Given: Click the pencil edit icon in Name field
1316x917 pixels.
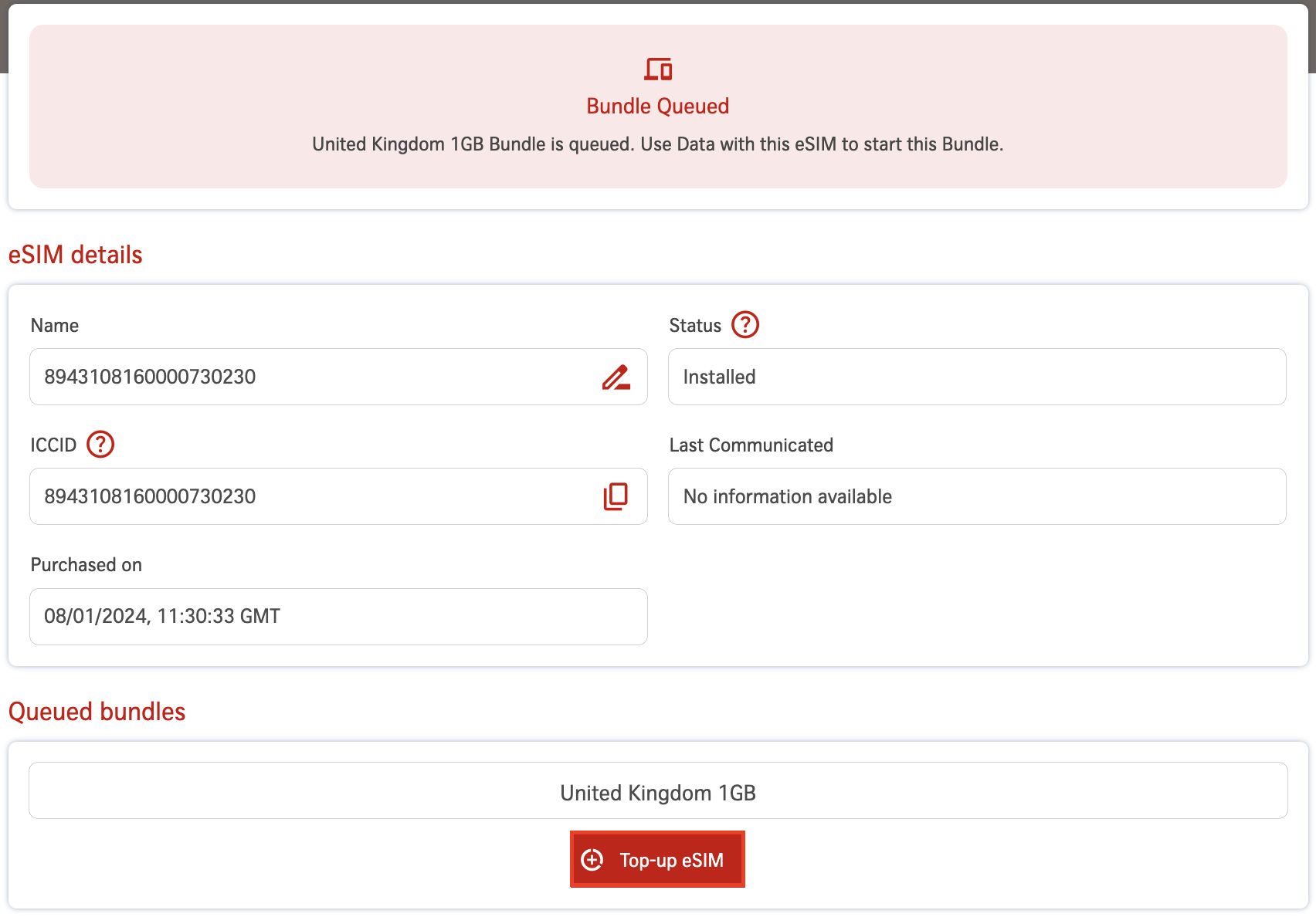Looking at the screenshot, I should 616,377.
